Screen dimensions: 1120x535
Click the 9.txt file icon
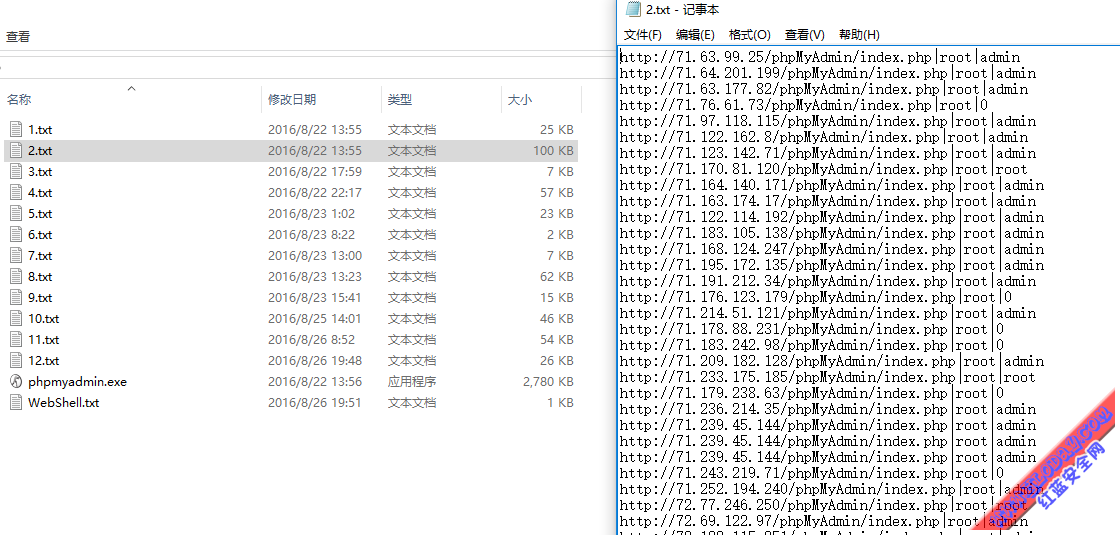[16, 298]
